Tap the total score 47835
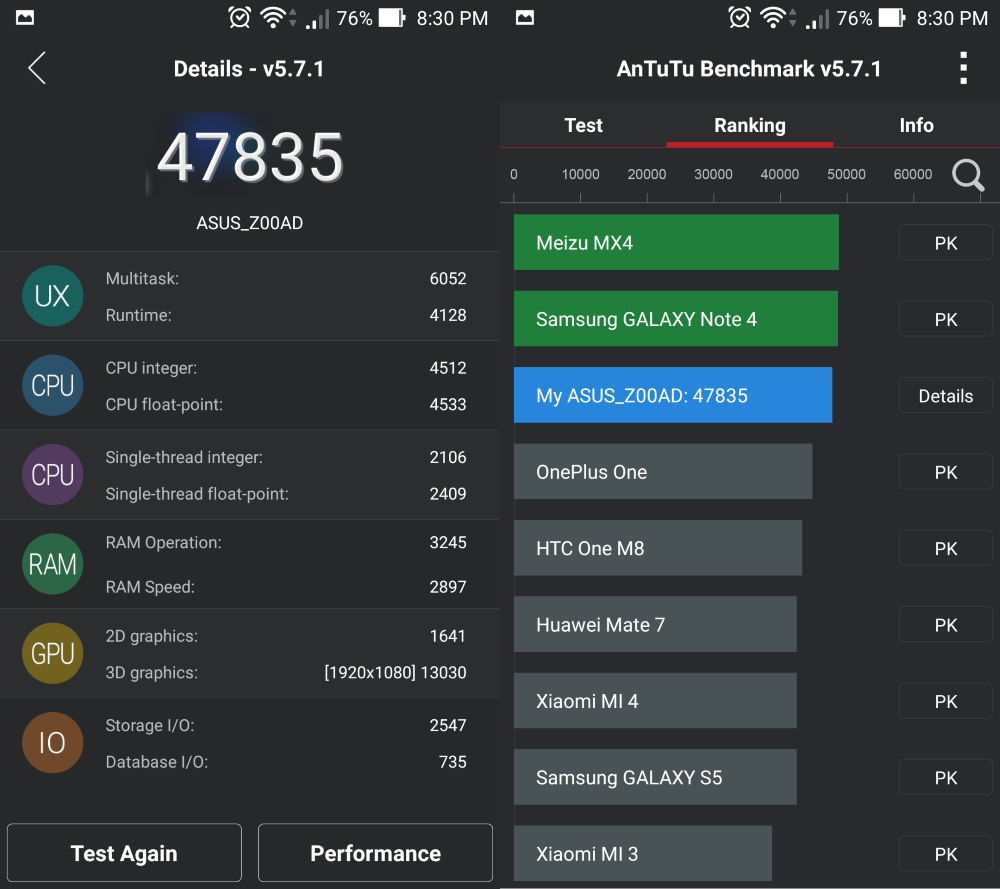This screenshot has width=1000, height=889. 250,157
